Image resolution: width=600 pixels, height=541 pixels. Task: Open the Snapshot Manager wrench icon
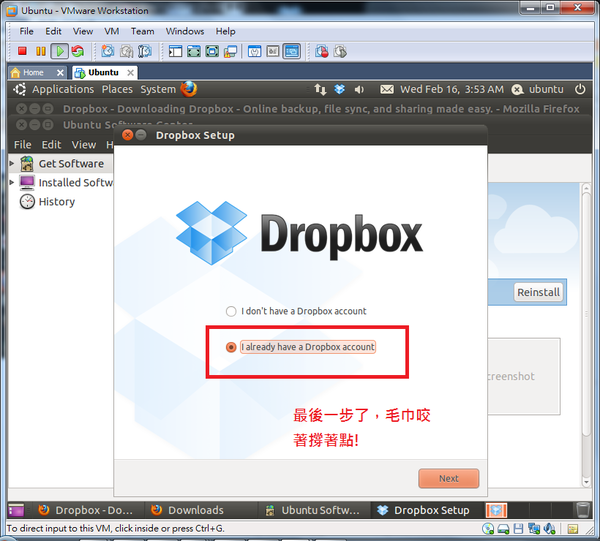click(x=145, y=51)
